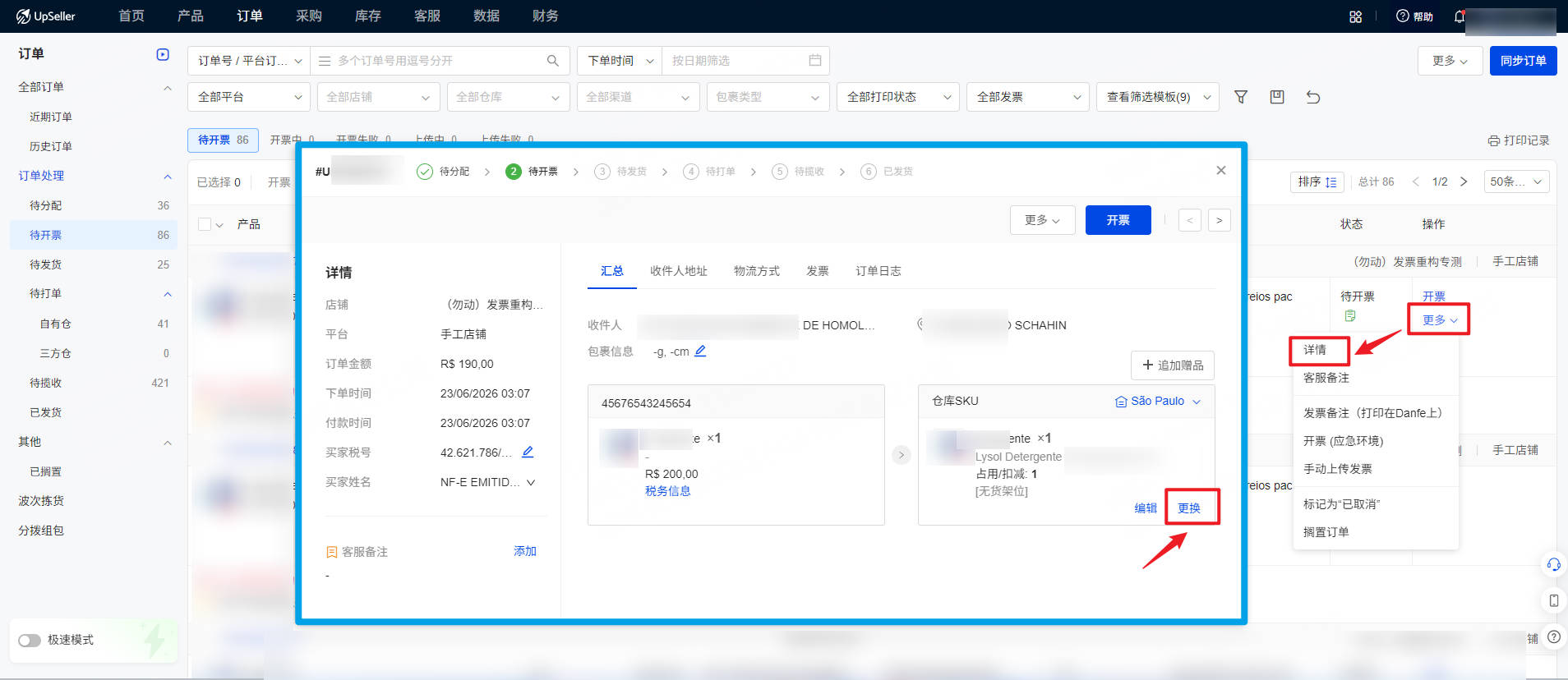The width and height of the screenshot is (1568, 680).
Task: Open the 50条 page size dropdown
Action: click(1516, 181)
